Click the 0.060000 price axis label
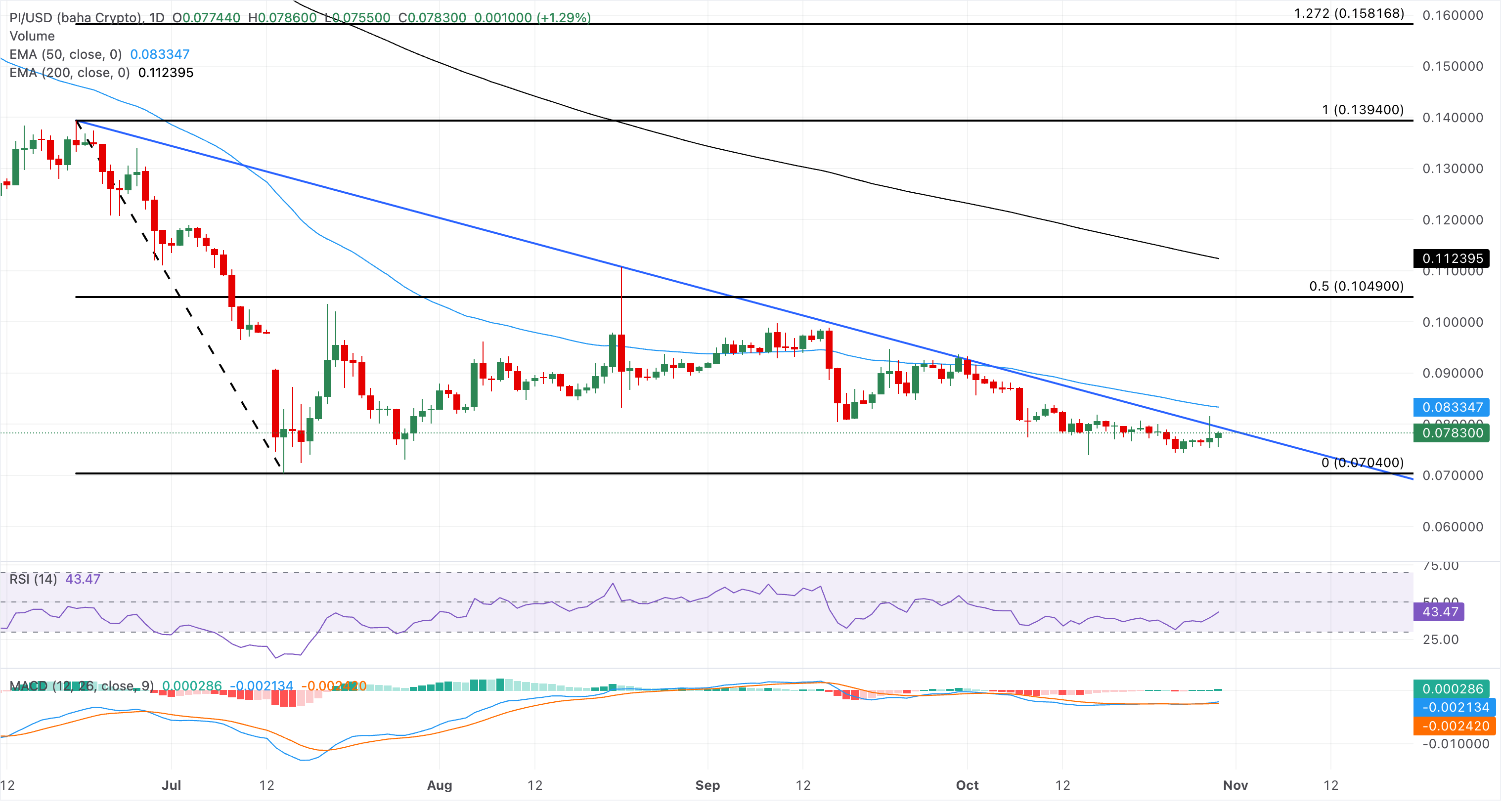The width and height of the screenshot is (1501, 812). (1453, 526)
